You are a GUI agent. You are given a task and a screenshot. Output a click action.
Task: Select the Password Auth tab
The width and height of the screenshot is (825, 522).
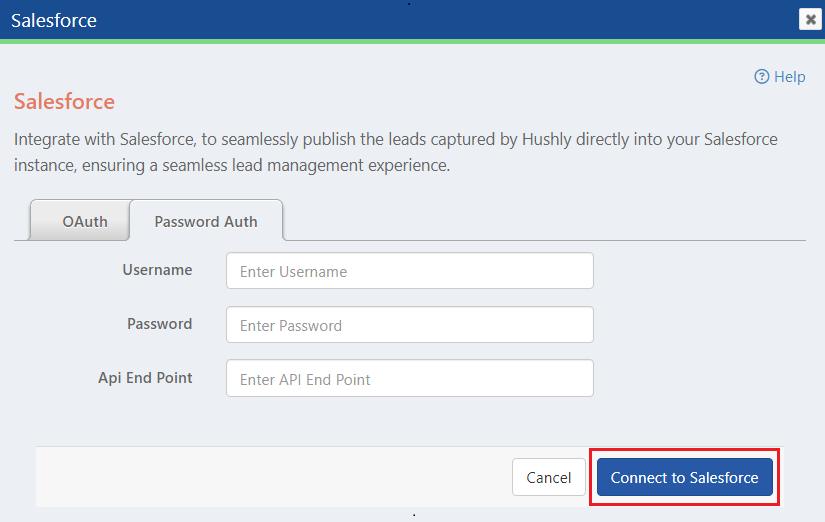(x=206, y=221)
